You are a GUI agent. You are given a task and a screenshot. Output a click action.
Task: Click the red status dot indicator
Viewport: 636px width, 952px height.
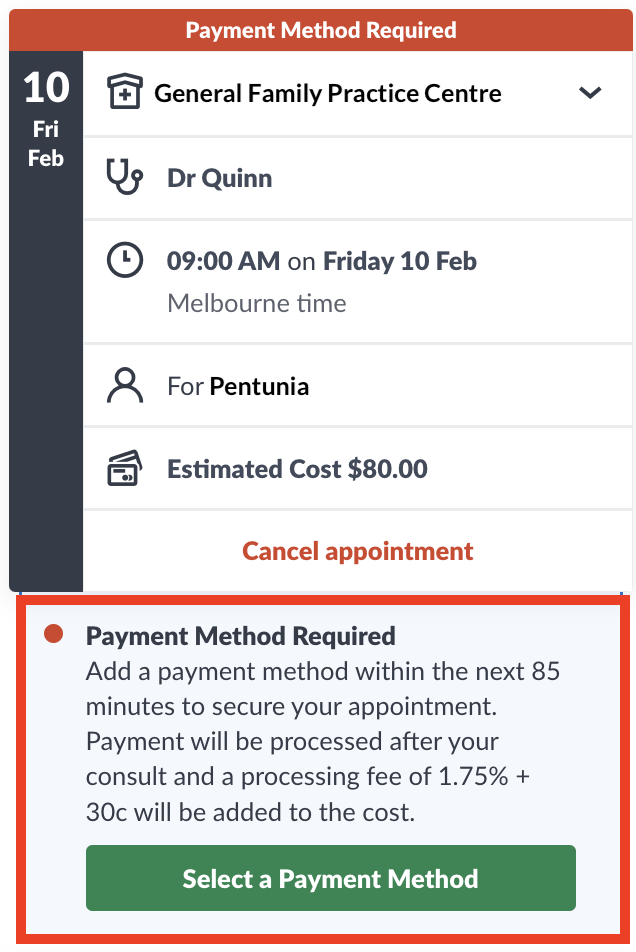[x=53, y=634]
